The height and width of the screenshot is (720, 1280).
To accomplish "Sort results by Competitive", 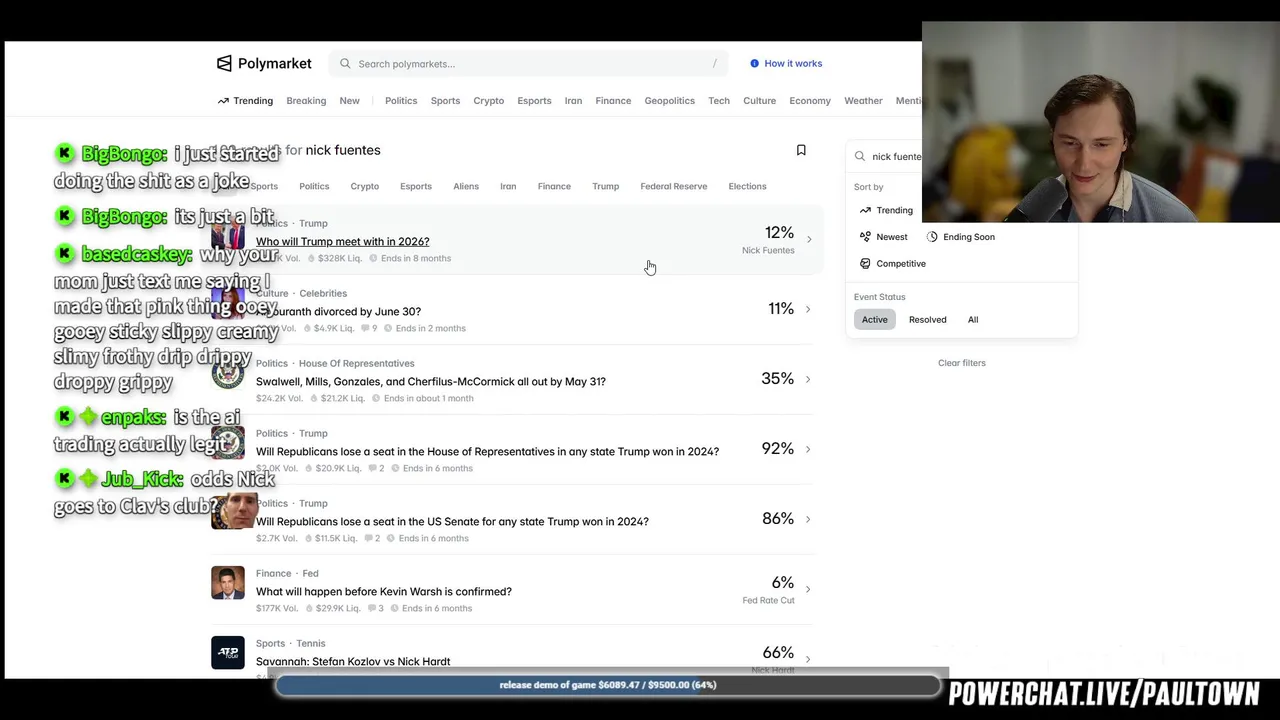I will [893, 264].
